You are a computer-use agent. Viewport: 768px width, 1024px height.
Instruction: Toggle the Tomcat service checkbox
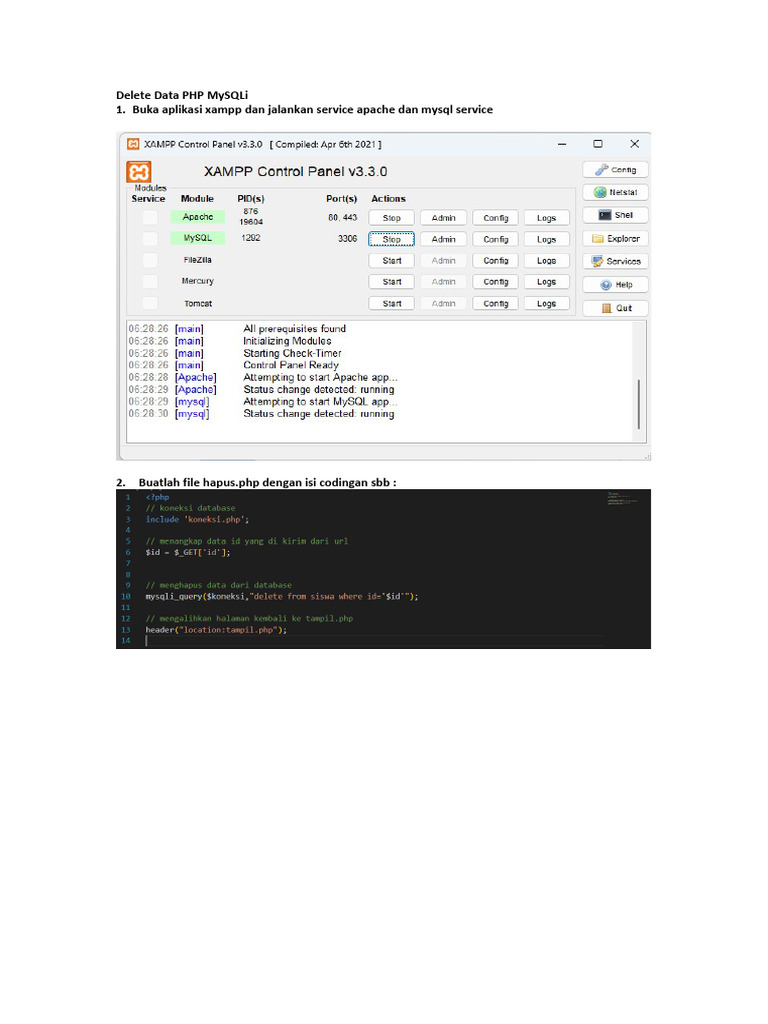pos(150,304)
